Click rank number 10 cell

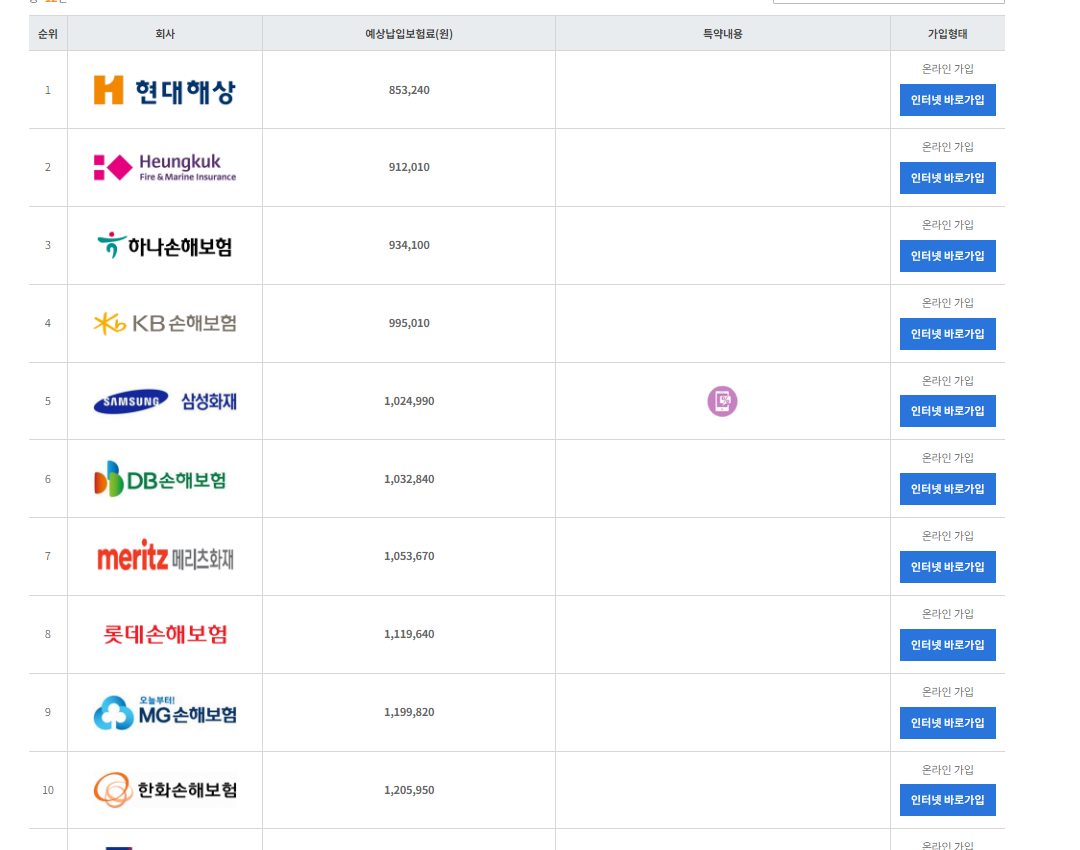(x=48, y=790)
